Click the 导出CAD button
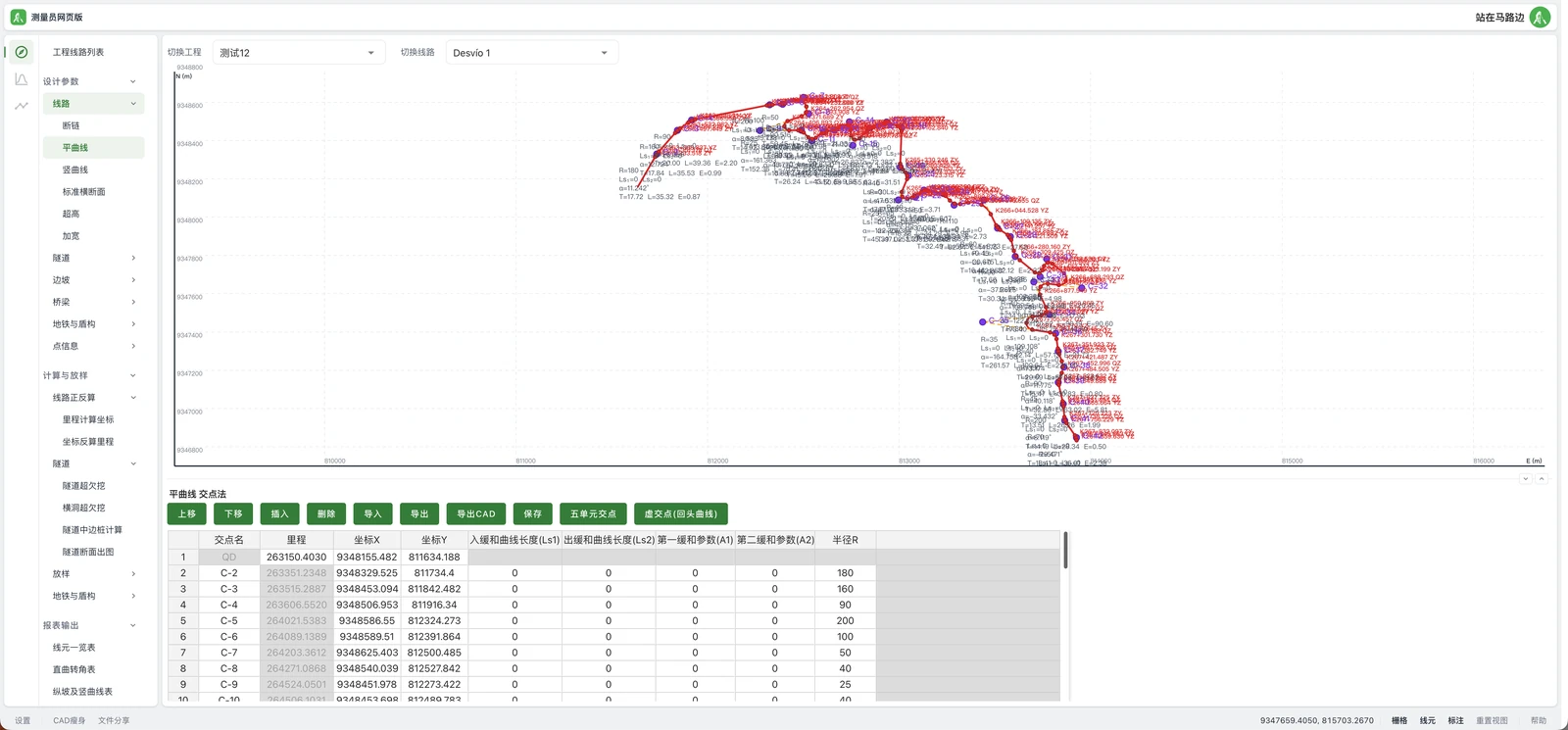The width and height of the screenshot is (1568, 730). (x=476, y=513)
